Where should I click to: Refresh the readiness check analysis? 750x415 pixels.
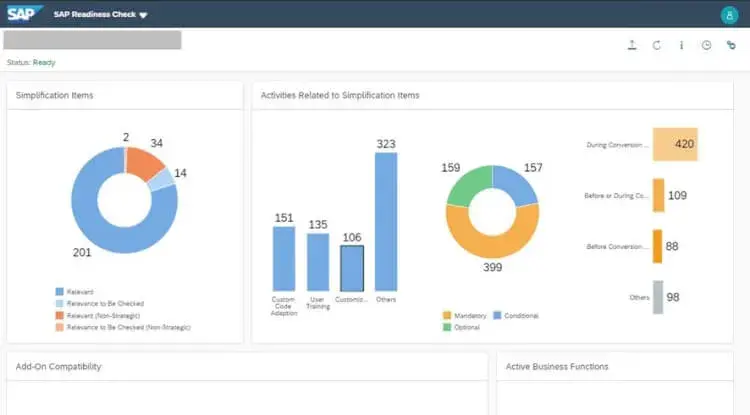point(657,45)
